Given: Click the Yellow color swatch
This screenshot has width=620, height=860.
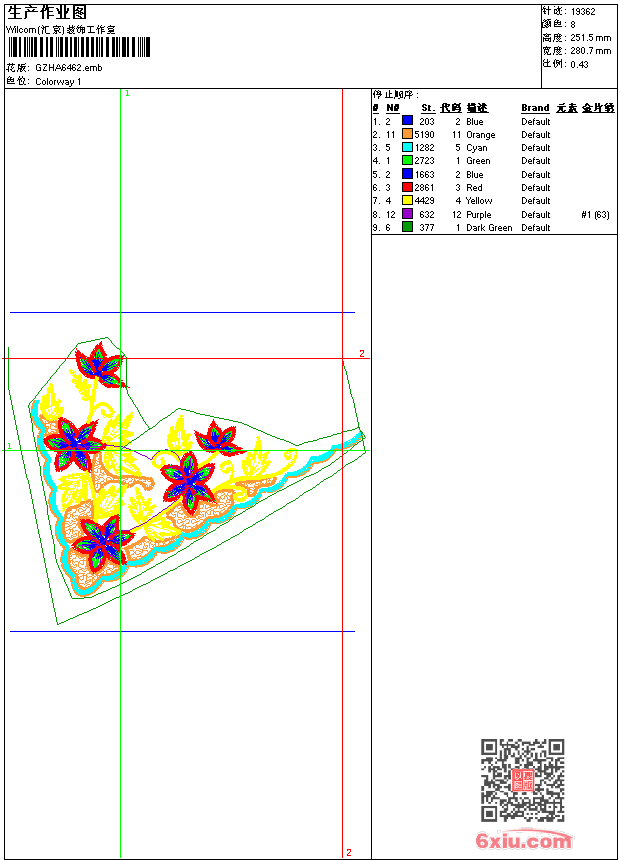Looking at the screenshot, I should click(408, 201).
